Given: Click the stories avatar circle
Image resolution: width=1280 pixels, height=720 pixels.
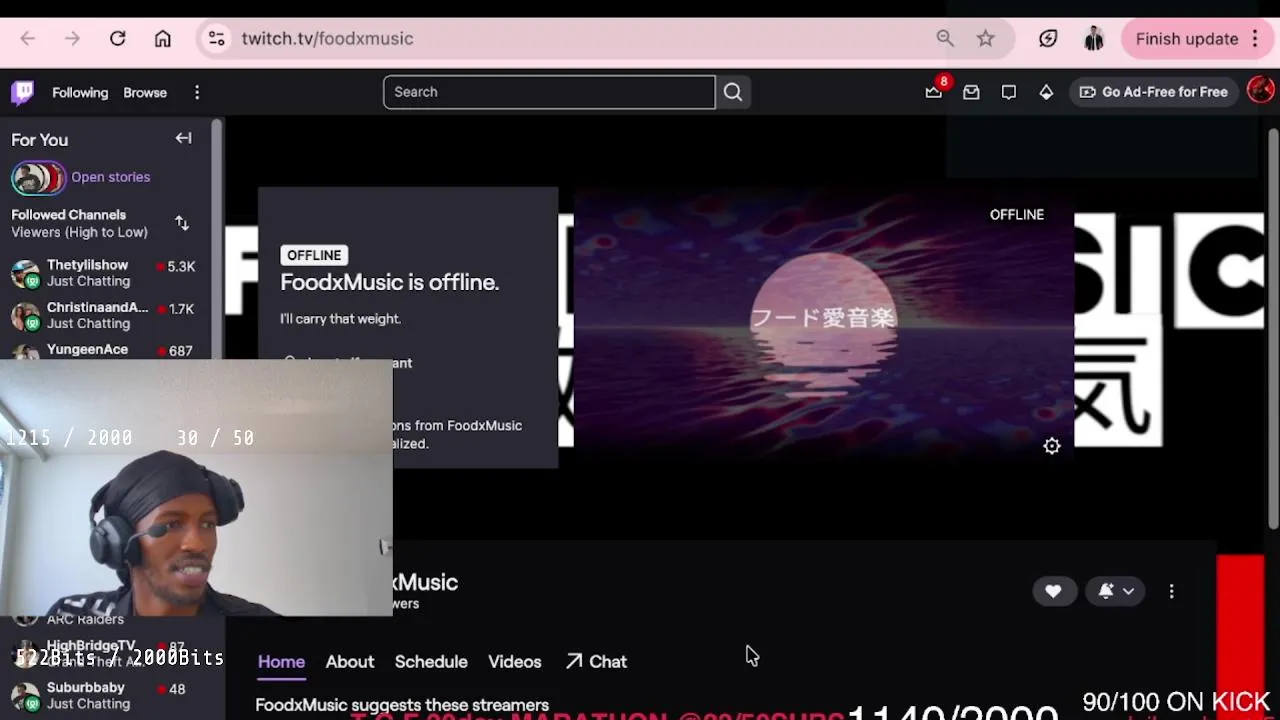Looking at the screenshot, I should coord(38,178).
